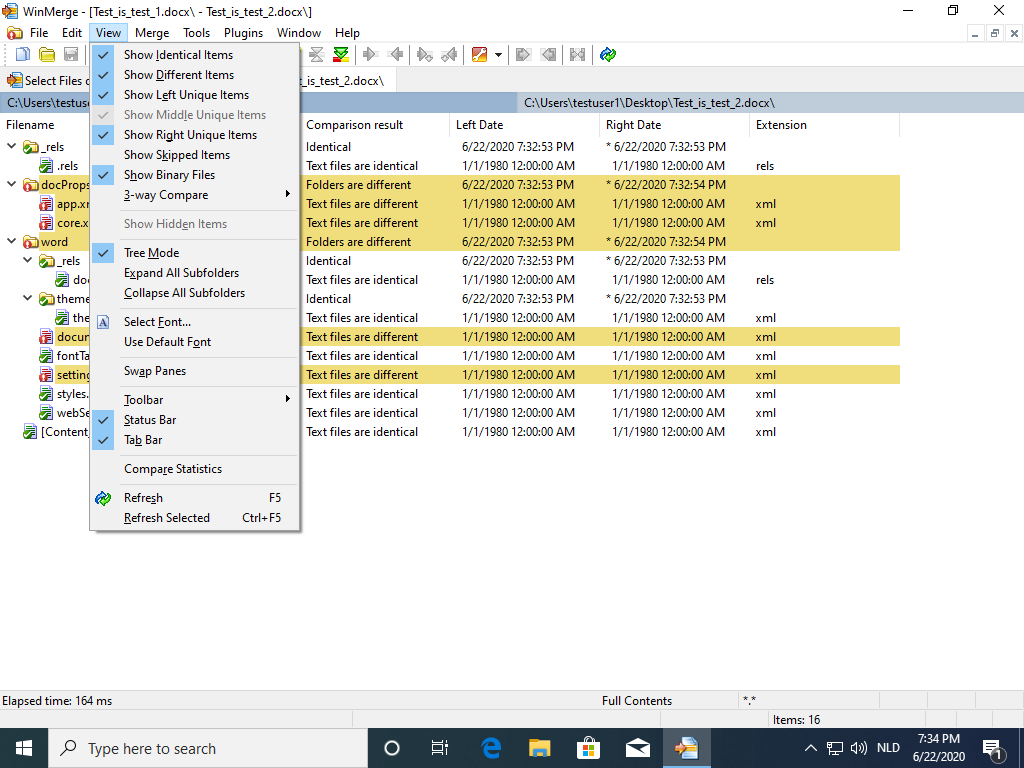Click the core.xml different file icon
The width and height of the screenshot is (1024, 768).
(x=46, y=223)
